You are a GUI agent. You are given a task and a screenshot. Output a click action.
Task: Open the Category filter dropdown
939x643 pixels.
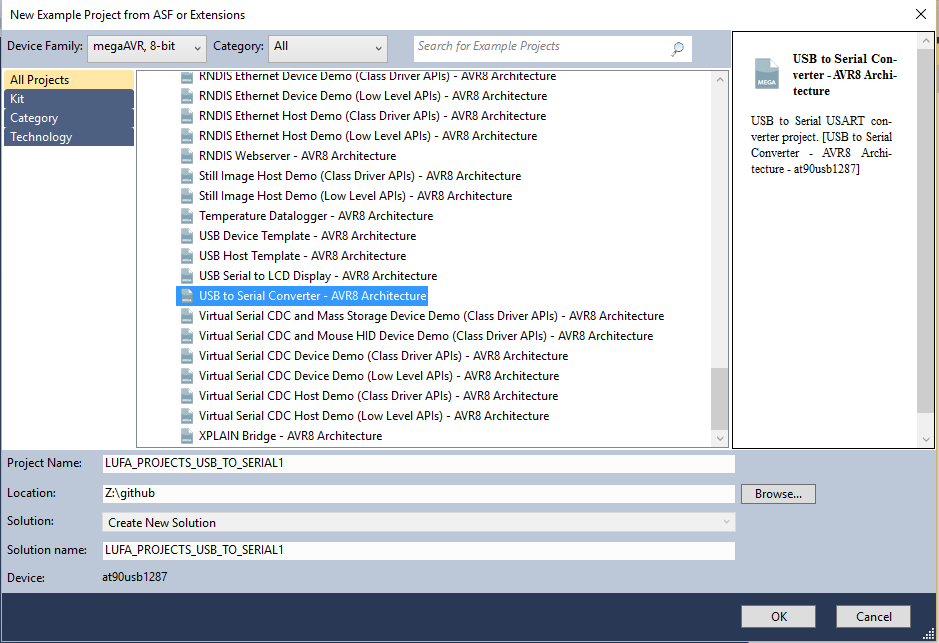328,48
